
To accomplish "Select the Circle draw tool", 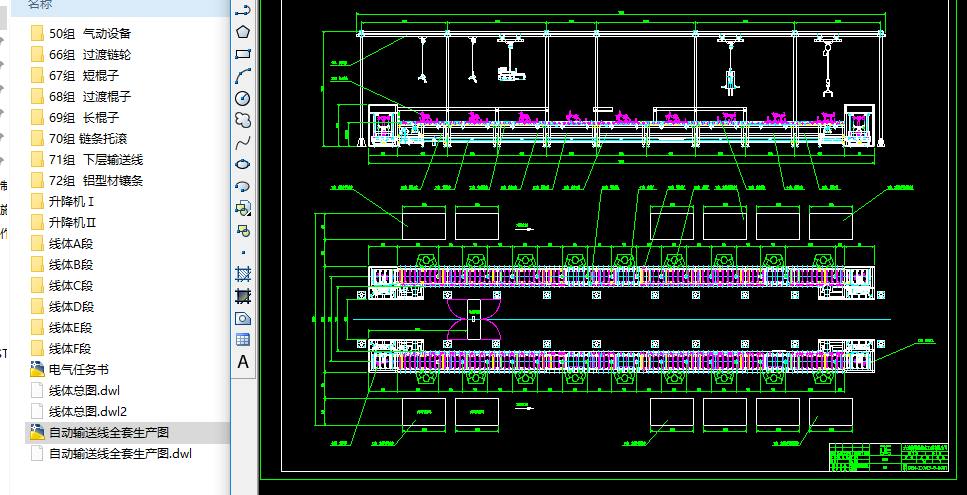I will 243,98.
